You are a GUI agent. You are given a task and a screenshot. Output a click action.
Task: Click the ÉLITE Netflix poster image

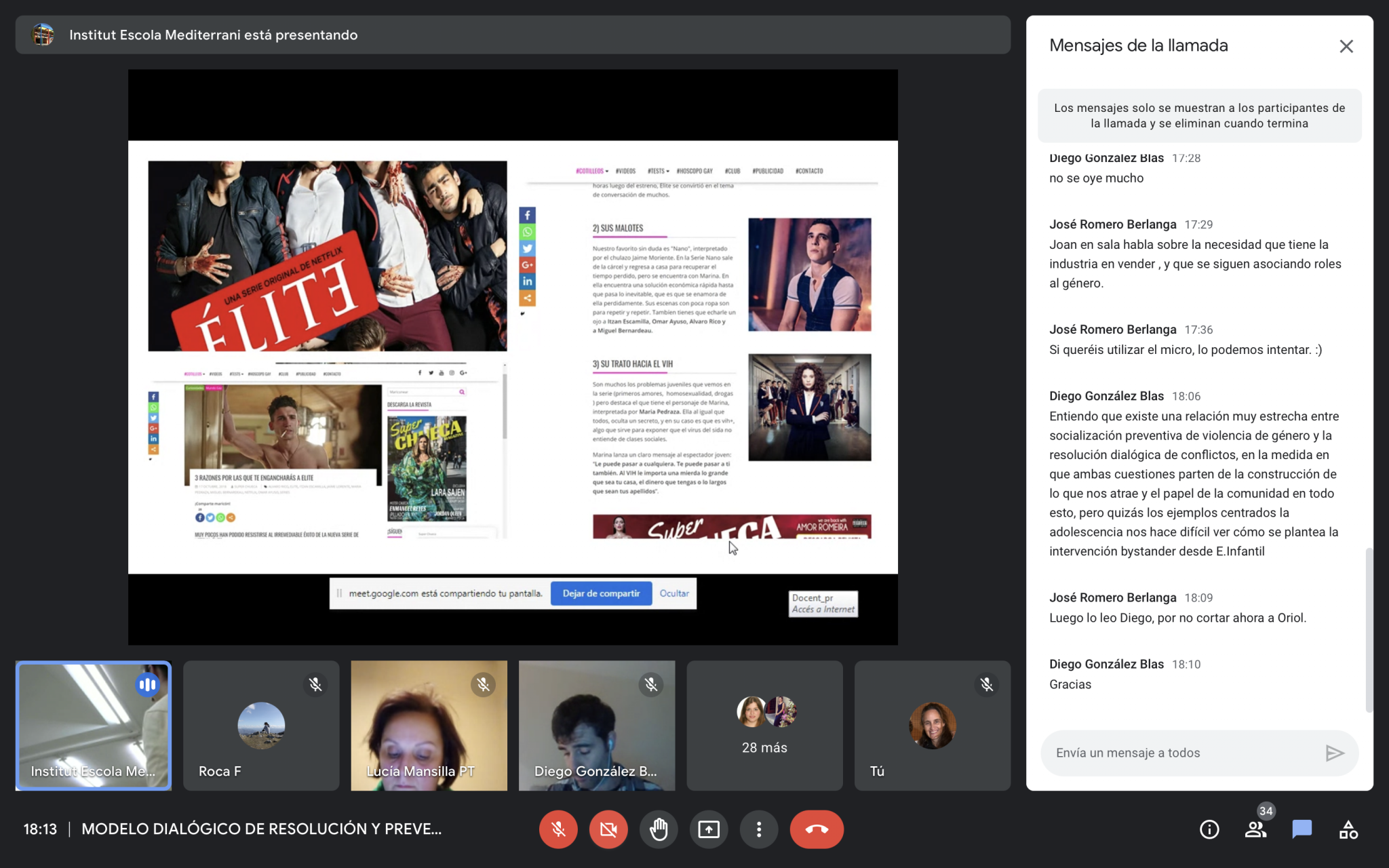(328, 256)
